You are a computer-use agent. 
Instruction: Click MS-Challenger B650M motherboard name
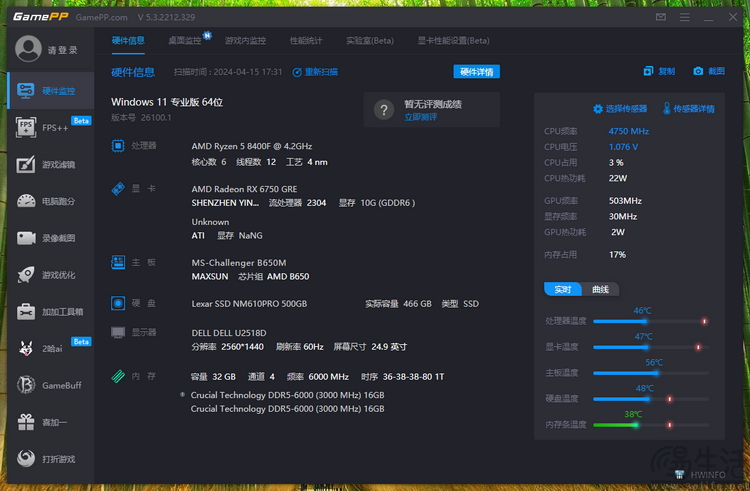(239, 262)
